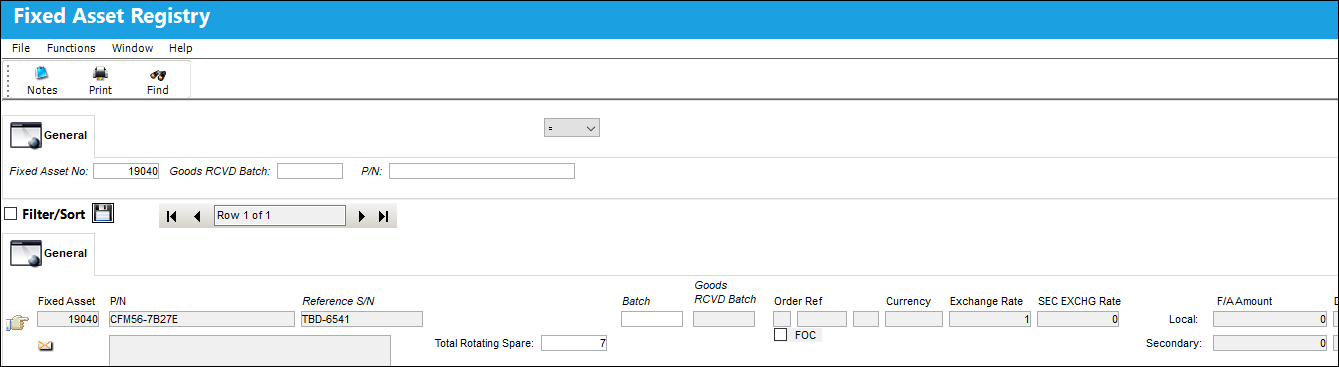Viewport: 1339px width, 367px height.
Task: Click the Local F/A Amount field
Action: [x=1270, y=320]
